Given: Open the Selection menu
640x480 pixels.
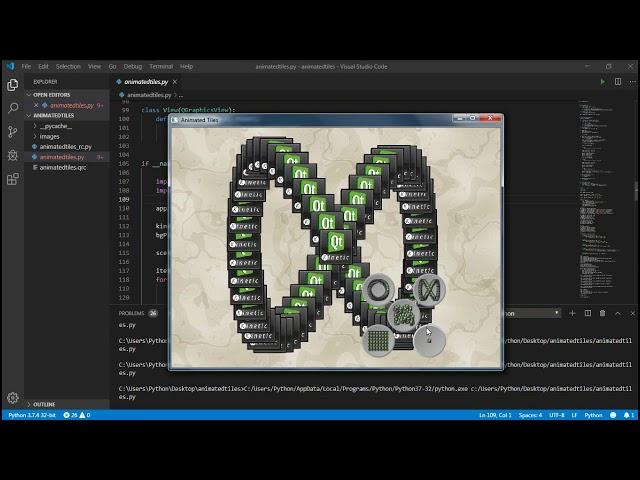Looking at the screenshot, I should (x=68, y=67).
